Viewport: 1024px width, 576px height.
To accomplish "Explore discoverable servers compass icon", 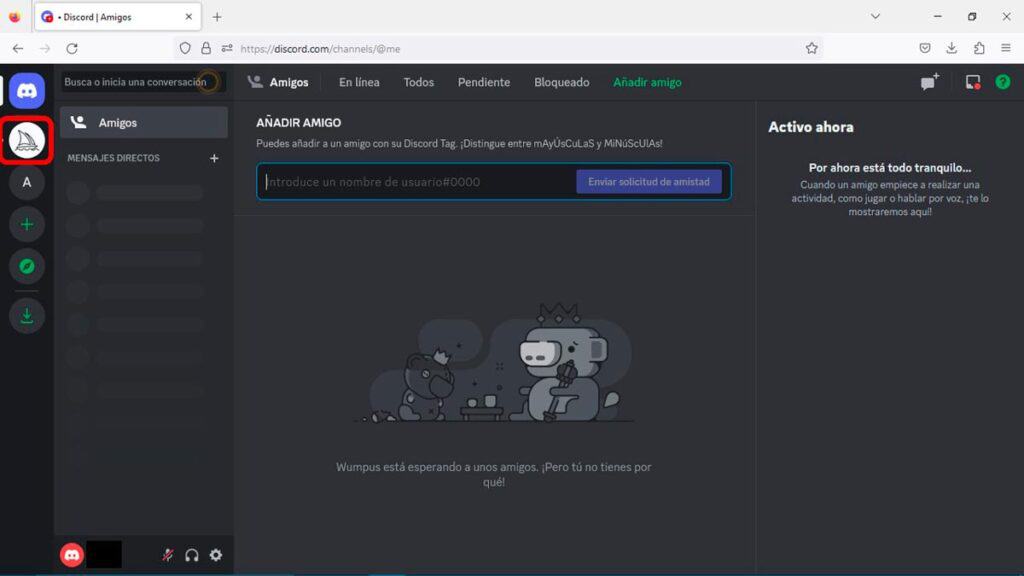I will click(27, 266).
